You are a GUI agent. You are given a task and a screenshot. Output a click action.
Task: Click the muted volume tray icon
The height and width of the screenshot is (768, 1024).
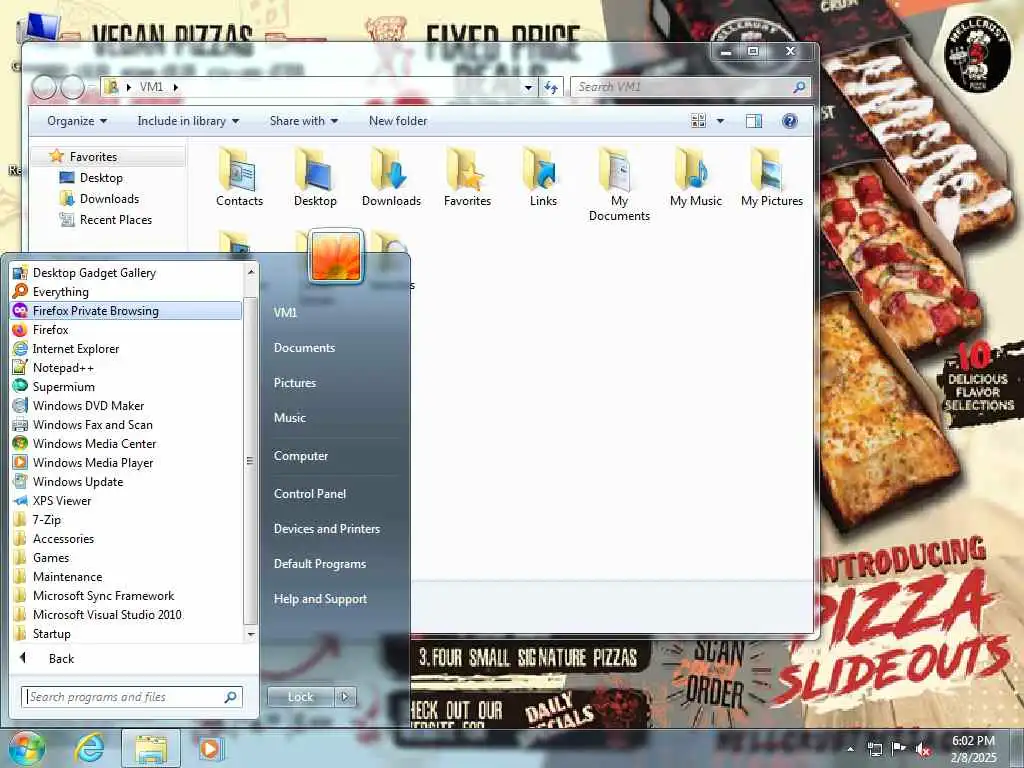coord(923,750)
